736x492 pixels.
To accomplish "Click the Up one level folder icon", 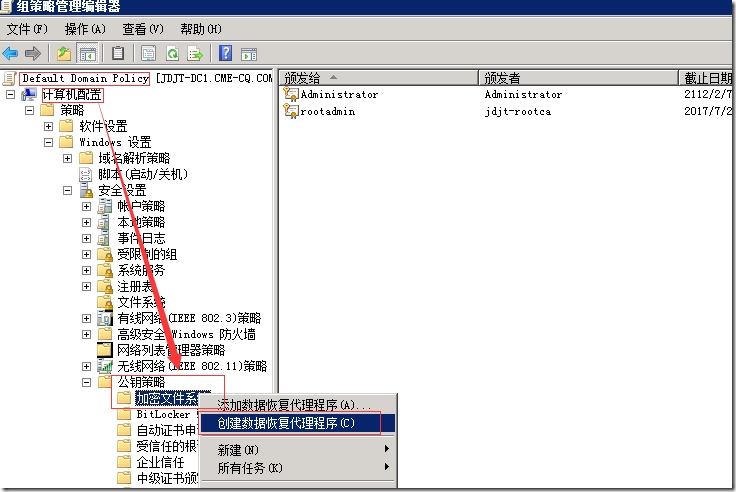I will click(x=63, y=54).
